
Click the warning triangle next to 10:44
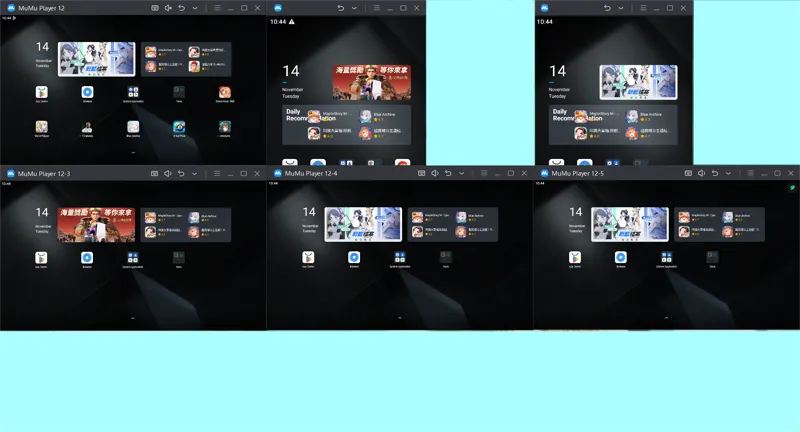point(292,22)
